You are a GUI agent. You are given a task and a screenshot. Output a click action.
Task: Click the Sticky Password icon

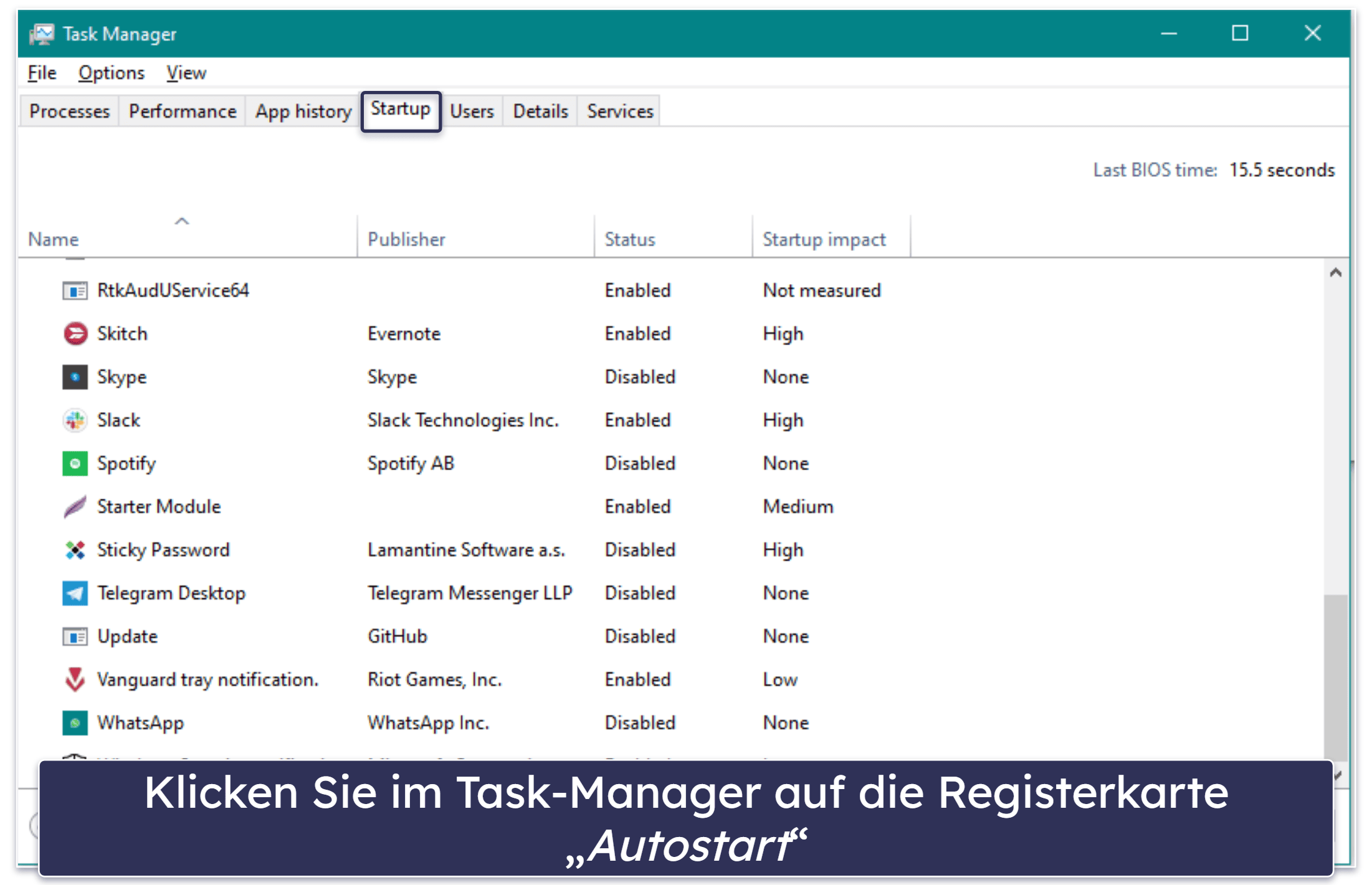(x=75, y=550)
